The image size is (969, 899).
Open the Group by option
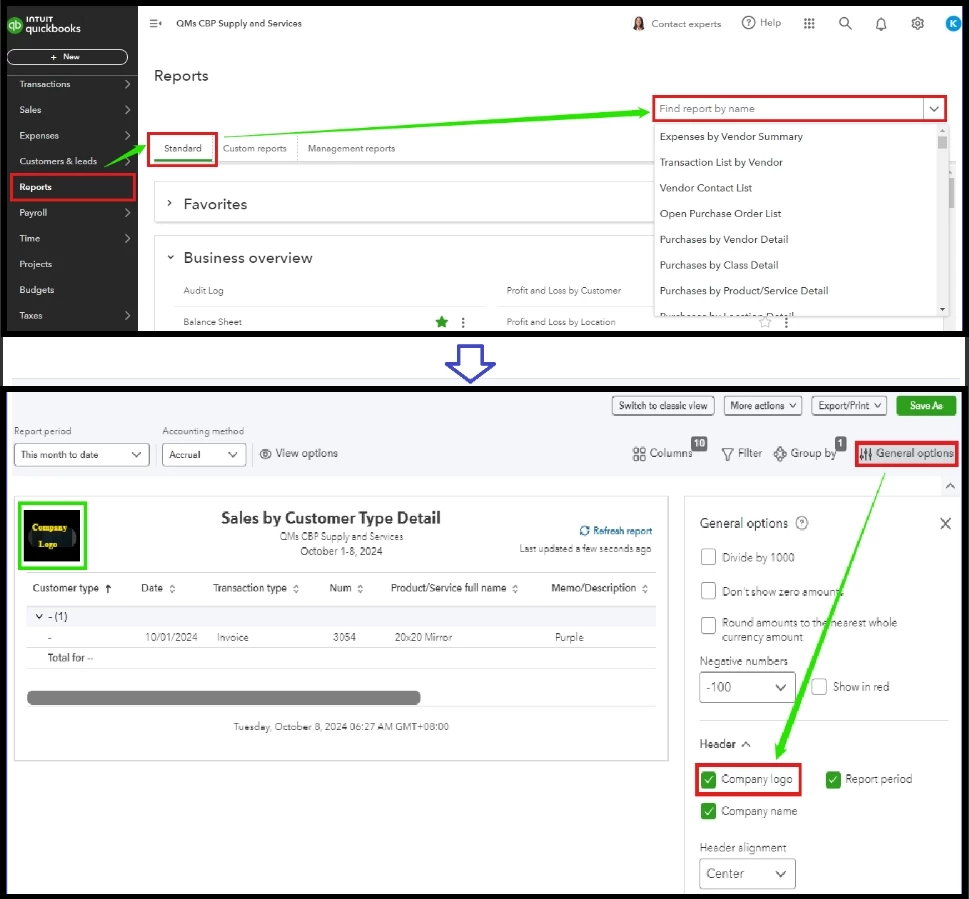tap(805, 454)
